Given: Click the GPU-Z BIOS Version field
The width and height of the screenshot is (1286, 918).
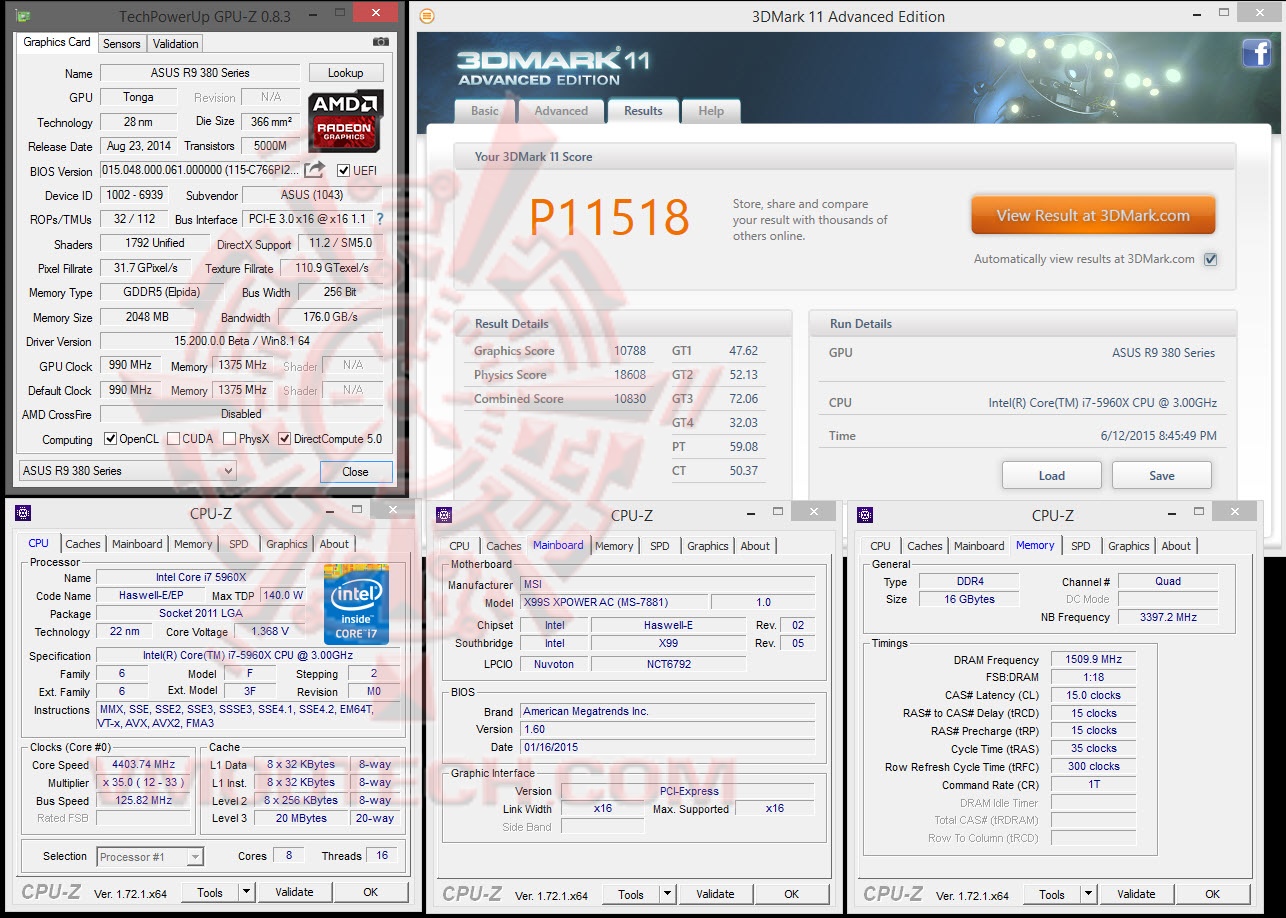Looking at the screenshot, I should click(x=200, y=170).
